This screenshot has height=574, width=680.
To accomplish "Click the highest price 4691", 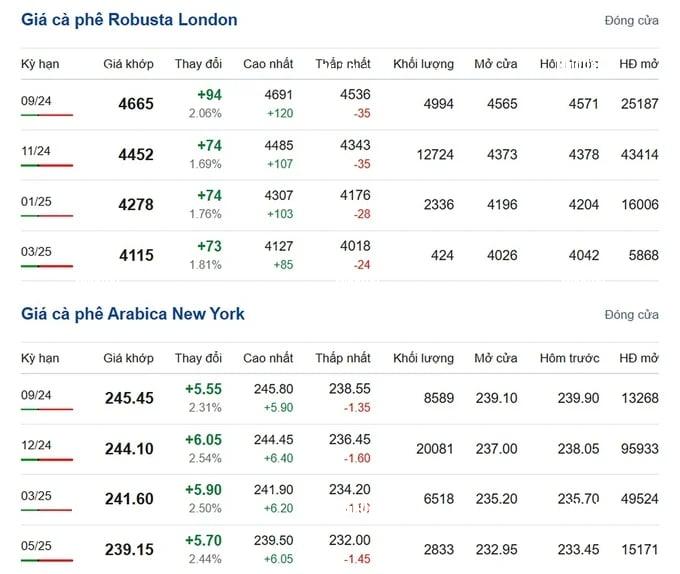I will [x=279, y=95].
